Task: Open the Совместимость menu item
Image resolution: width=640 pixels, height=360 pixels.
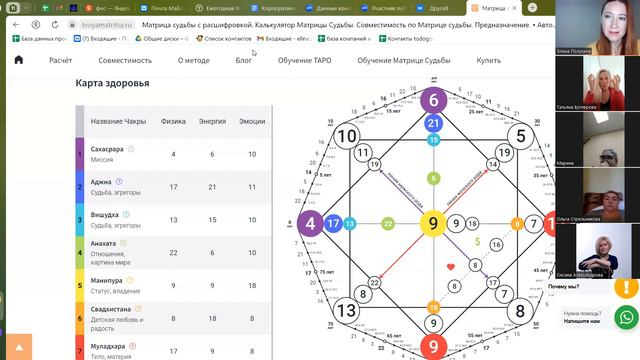Action: tap(125, 60)
